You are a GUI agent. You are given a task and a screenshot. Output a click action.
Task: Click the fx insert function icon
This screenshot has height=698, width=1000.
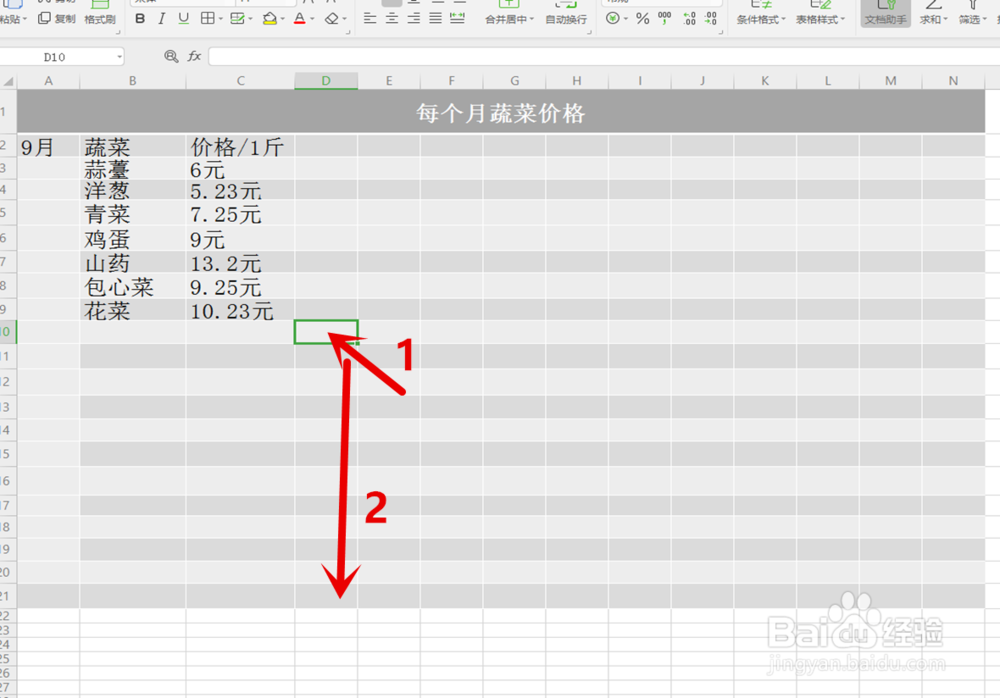pyautogui.click(x=194, y=56)
